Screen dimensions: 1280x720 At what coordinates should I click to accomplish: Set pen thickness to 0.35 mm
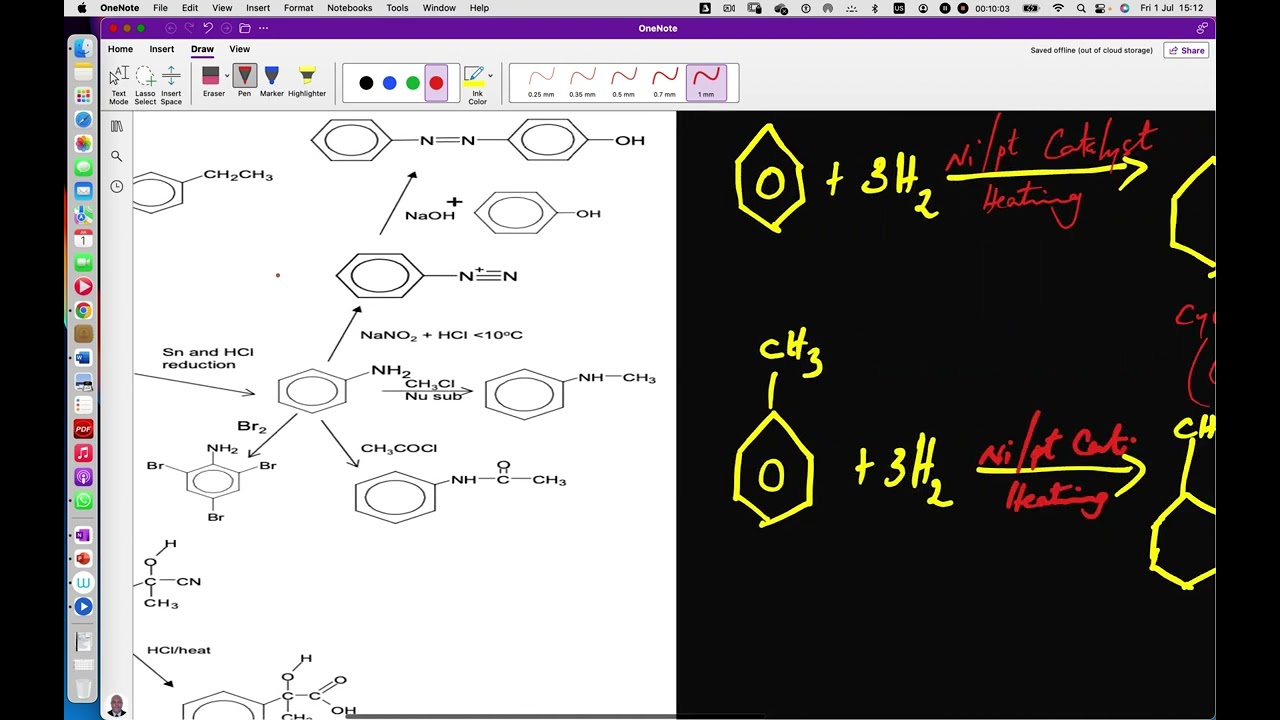[582, 82]
